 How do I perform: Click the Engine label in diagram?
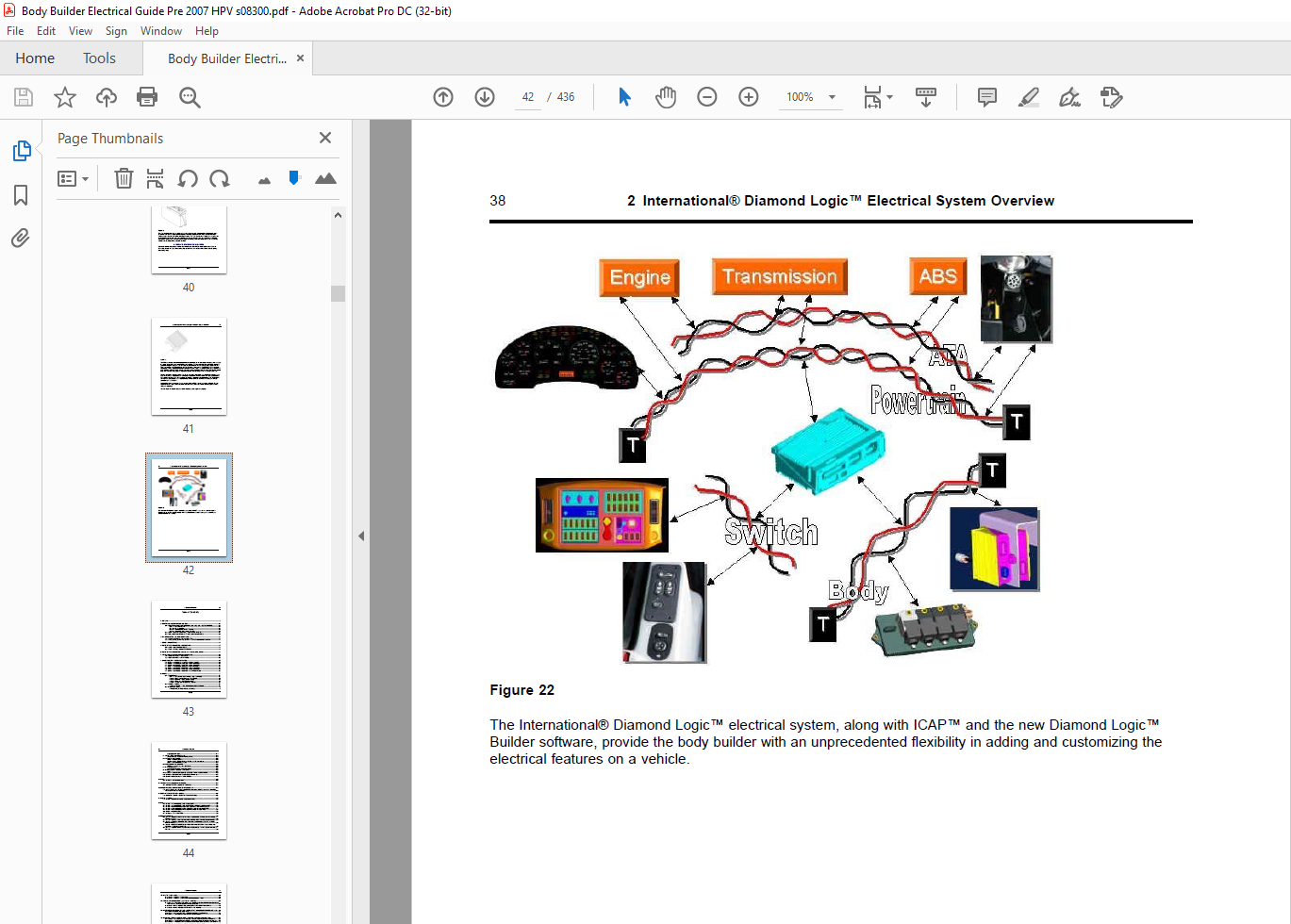tap(639, 277)
